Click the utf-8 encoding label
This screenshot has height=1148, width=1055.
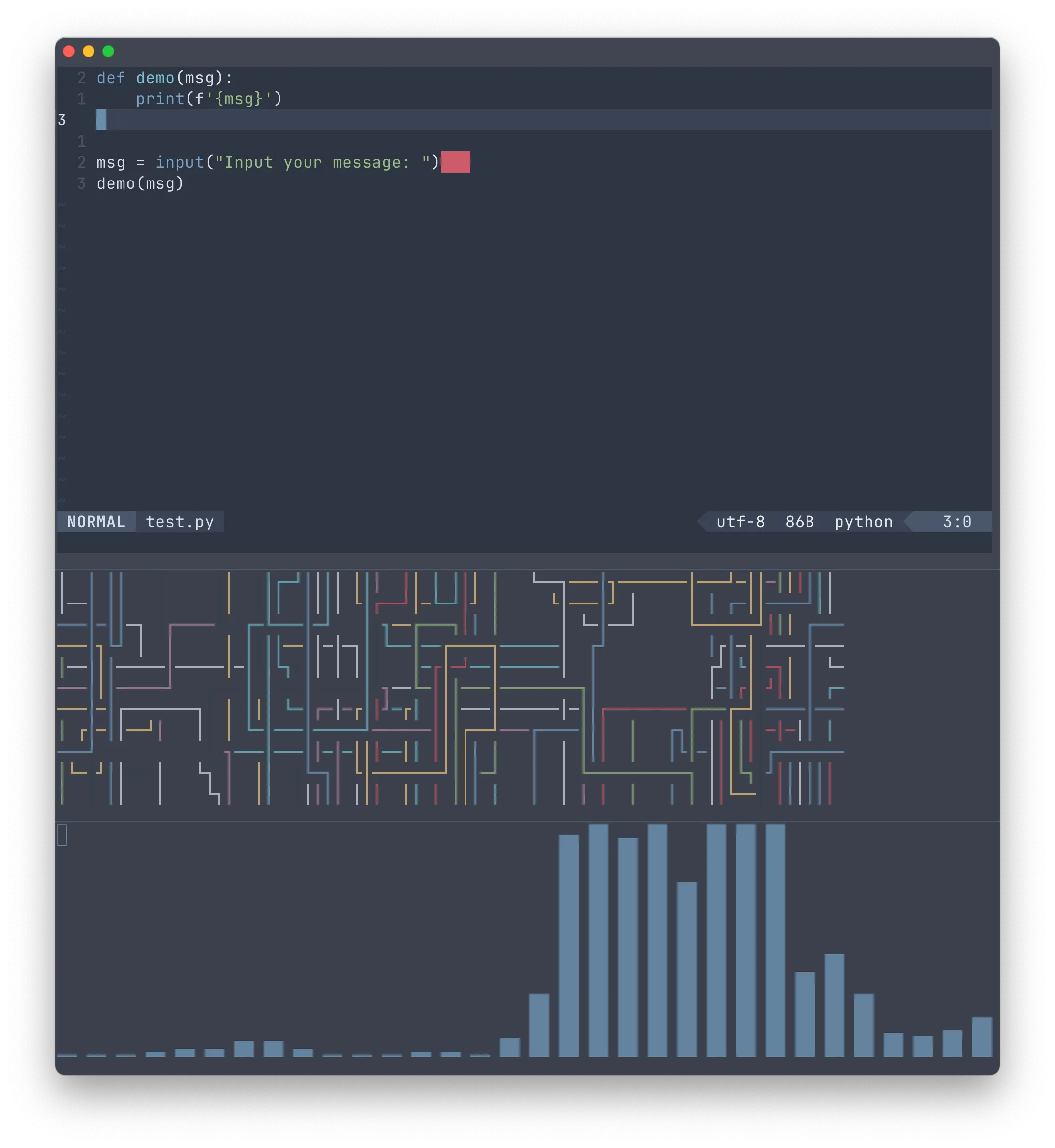tap(741, 521)
